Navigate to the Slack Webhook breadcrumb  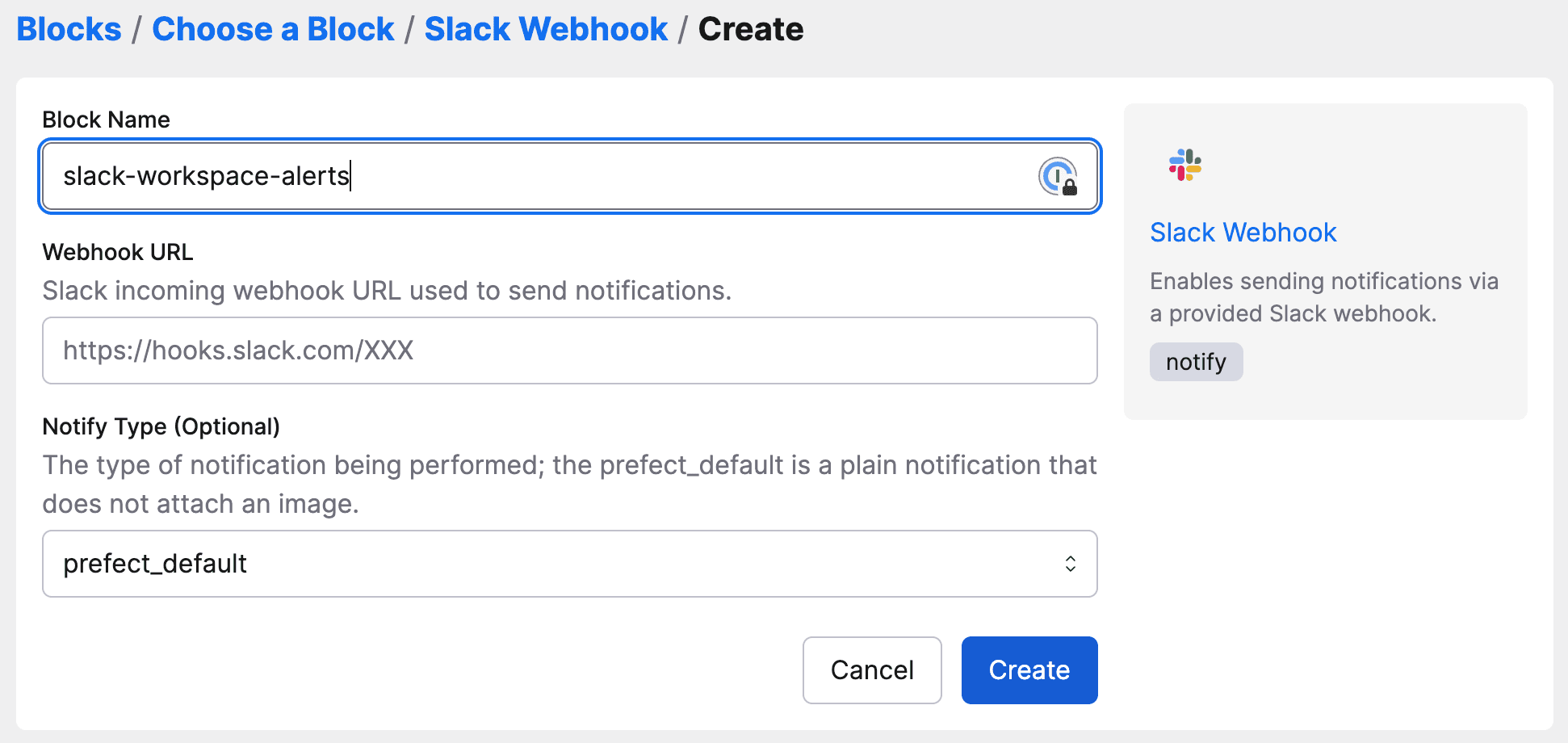click(x=546, y=29)
